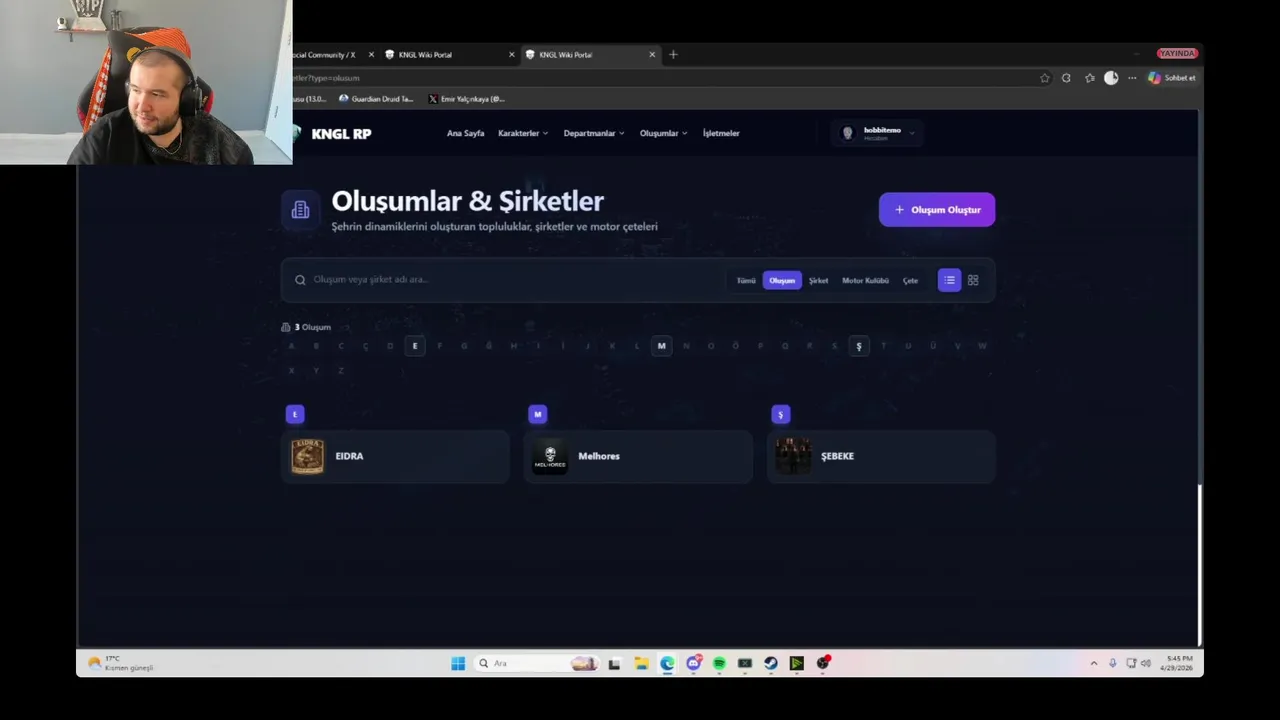Open File Explorer from taskbar
Image resolution: width=1280 pixels, height=720 pixels.
click(641, 663)
